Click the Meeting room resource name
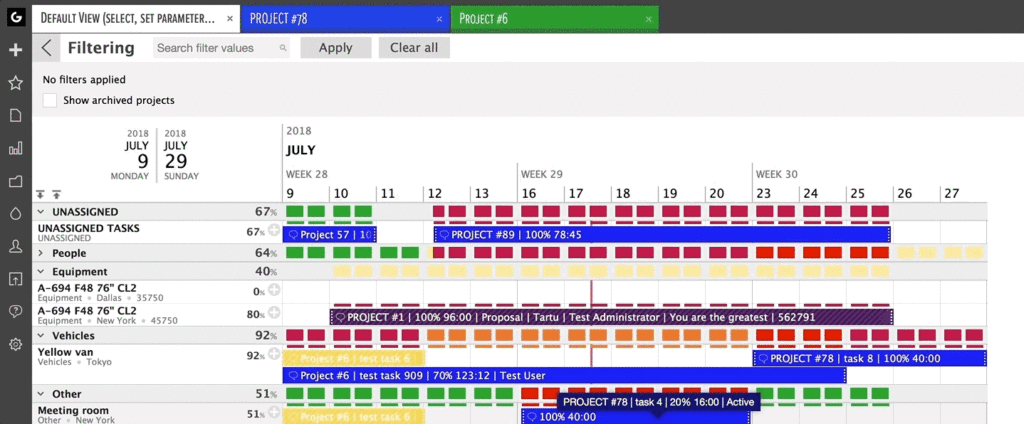 tap(72, 410)
